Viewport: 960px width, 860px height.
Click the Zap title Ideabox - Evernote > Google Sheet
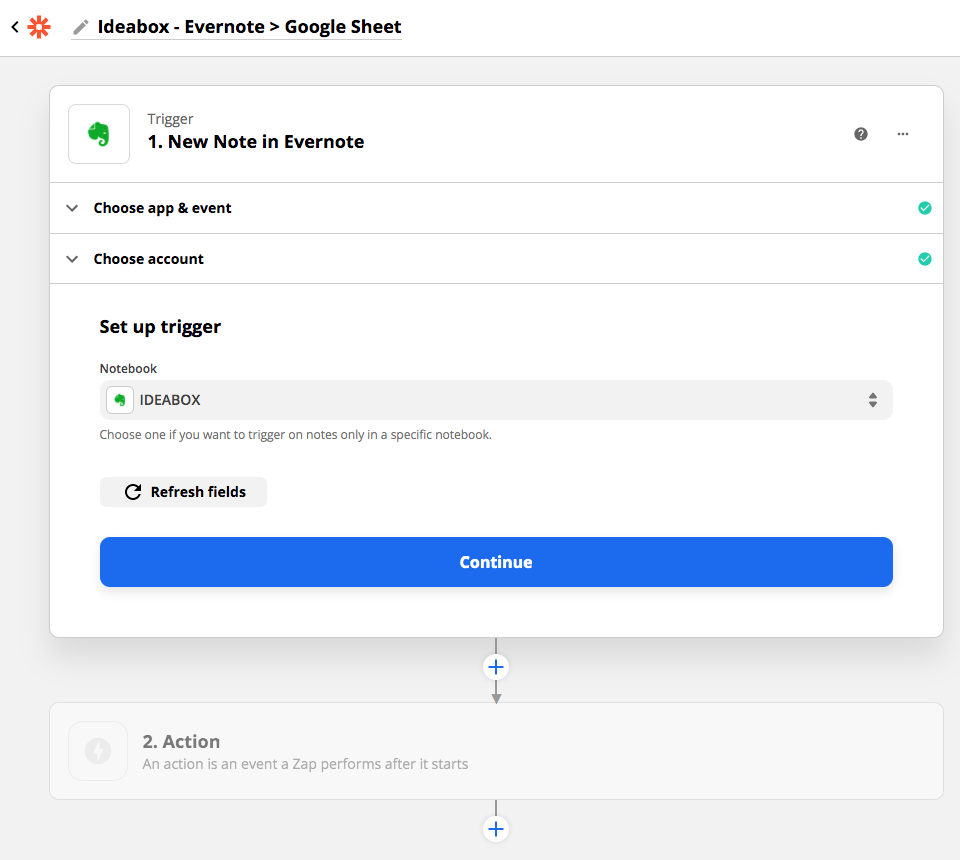(249, 27)
